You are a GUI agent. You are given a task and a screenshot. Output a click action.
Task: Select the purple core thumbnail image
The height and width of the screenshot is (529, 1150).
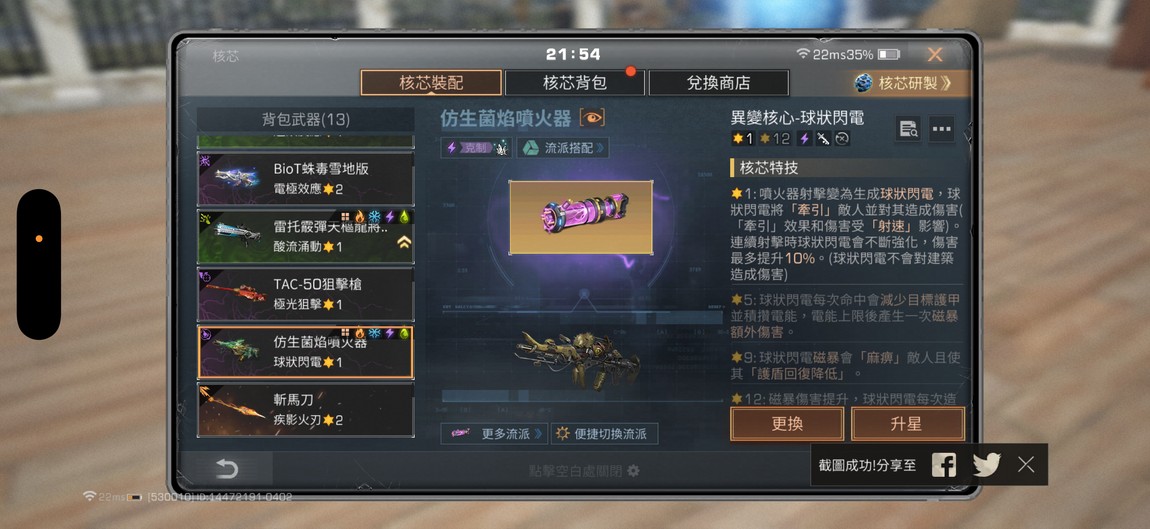click(581, 217)
